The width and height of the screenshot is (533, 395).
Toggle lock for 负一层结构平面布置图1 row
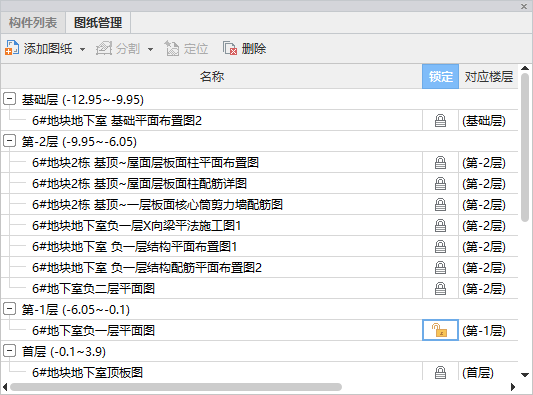440,246
